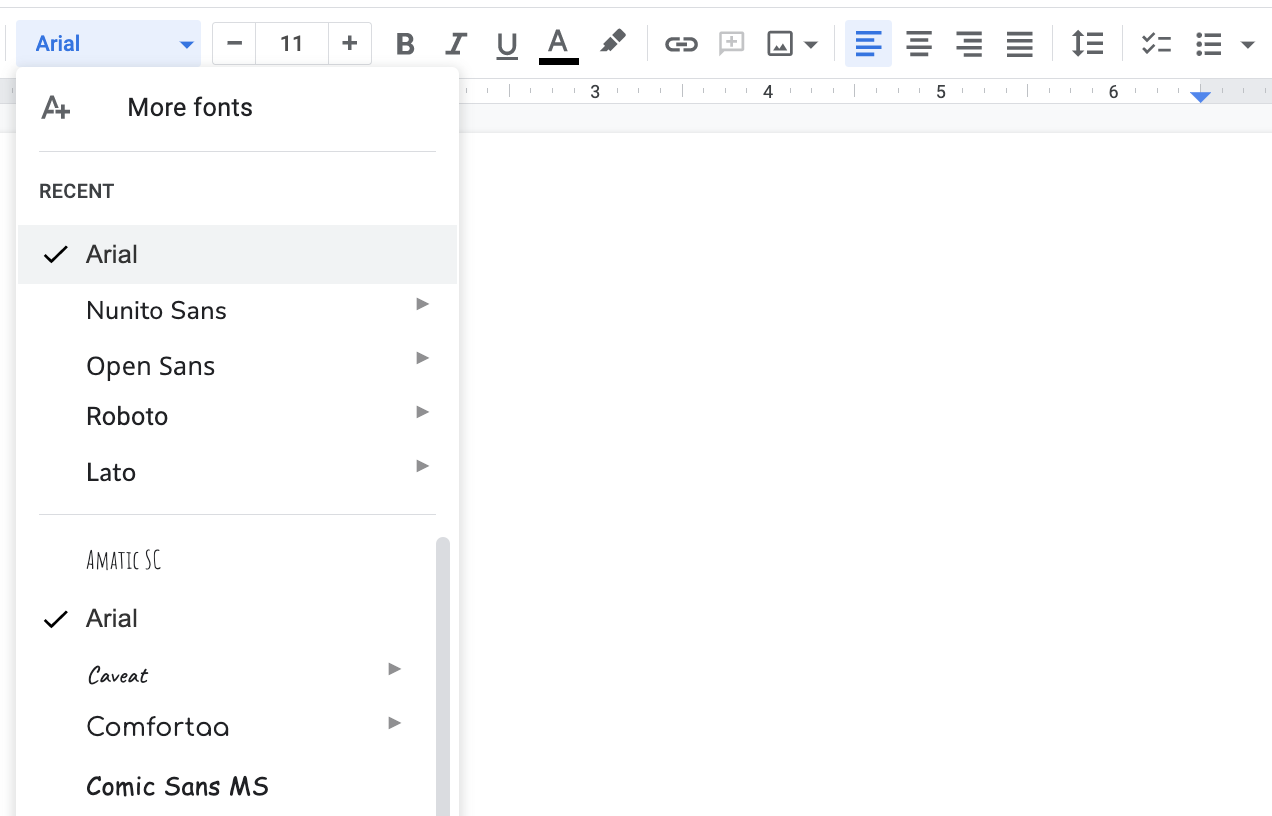Choose Roboto font
Viewport: 1272px width, 816px height.
[x=238, y=417]
